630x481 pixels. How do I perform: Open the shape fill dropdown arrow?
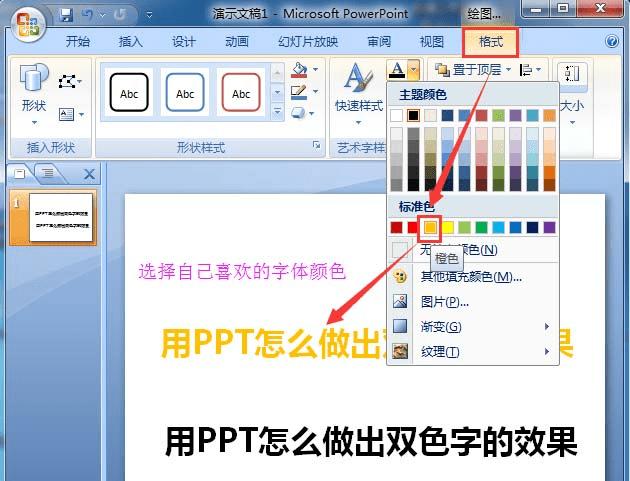(x=316, y=70)
